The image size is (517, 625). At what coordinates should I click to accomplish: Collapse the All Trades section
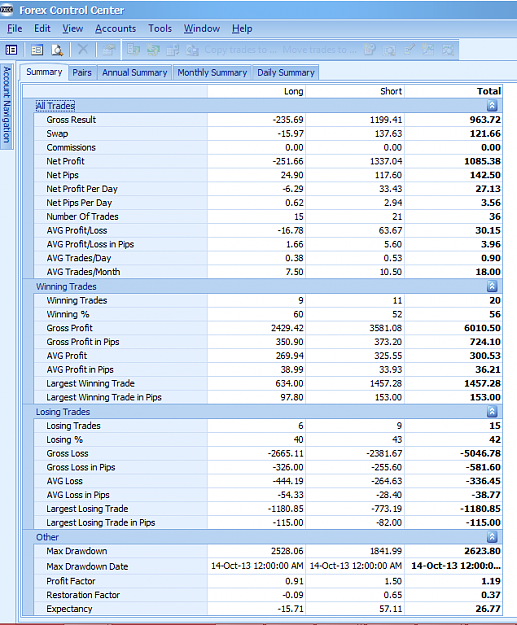tap(492, 105)
